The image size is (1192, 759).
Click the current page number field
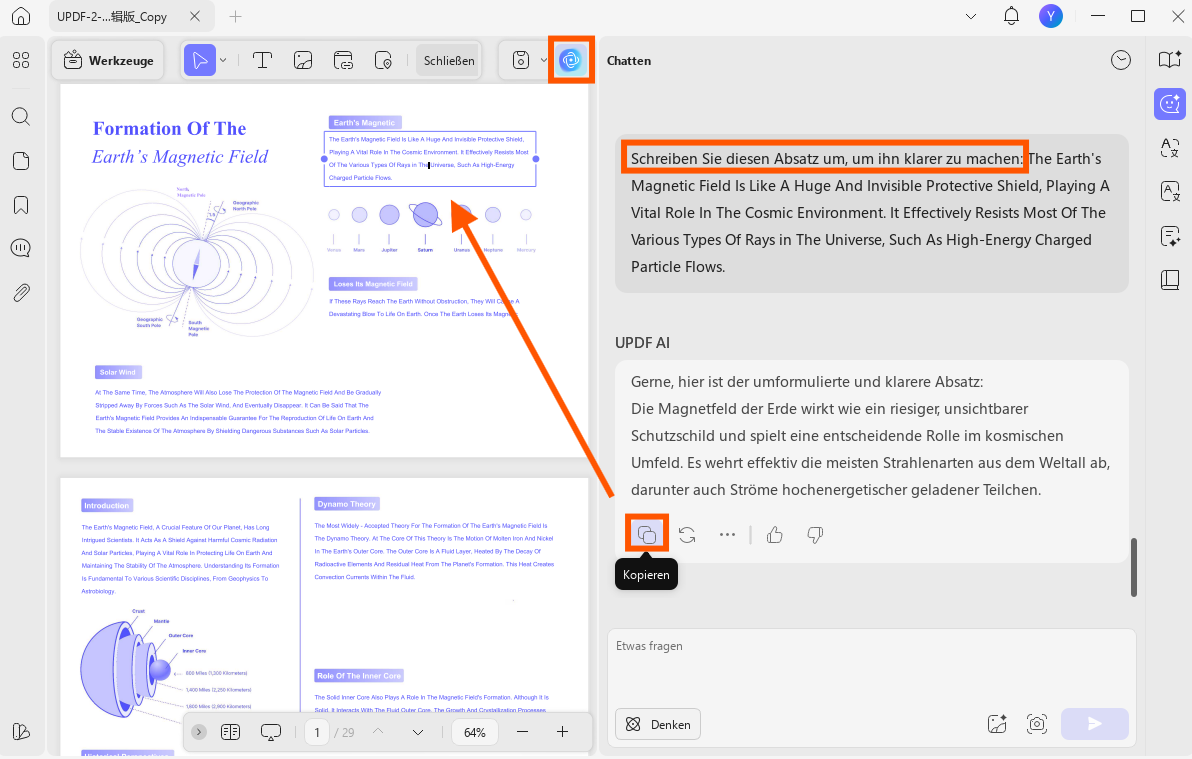[x=317, y=732]
